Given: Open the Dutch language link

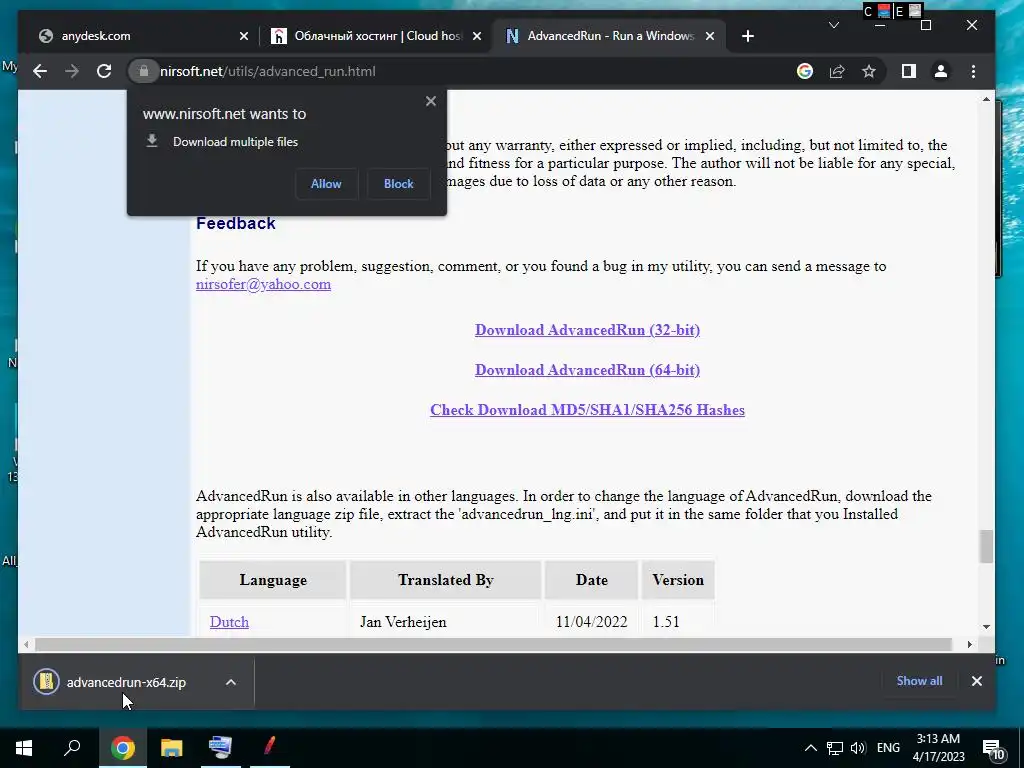Looking at the screenshot, I should (x=229, y=622).
